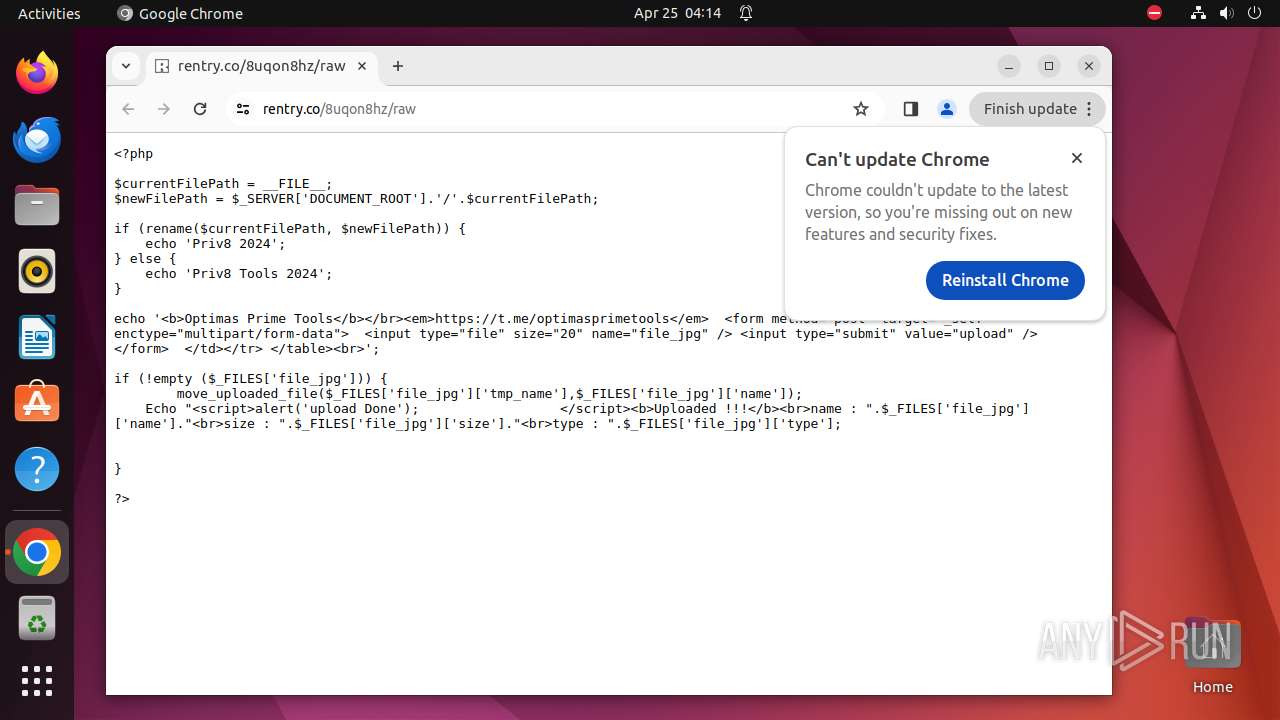Open the Activities overview
1280x720 pixels.
(x=49, y=13)
